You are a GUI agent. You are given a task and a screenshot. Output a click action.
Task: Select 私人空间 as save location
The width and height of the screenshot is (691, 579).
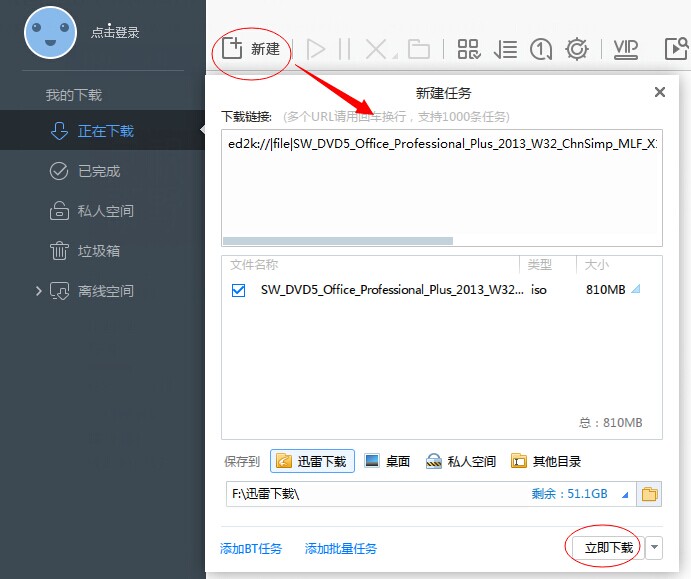point(461,461)
